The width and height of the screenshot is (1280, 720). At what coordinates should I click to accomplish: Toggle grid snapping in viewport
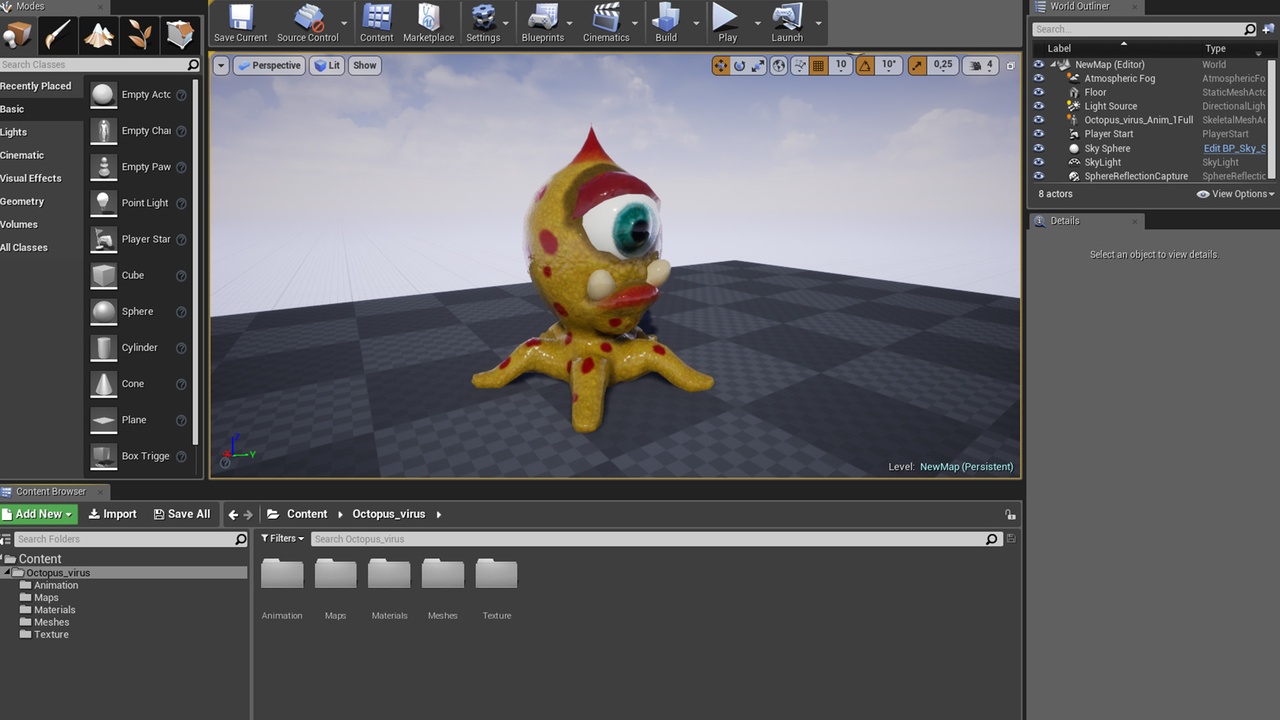[818, 65]
